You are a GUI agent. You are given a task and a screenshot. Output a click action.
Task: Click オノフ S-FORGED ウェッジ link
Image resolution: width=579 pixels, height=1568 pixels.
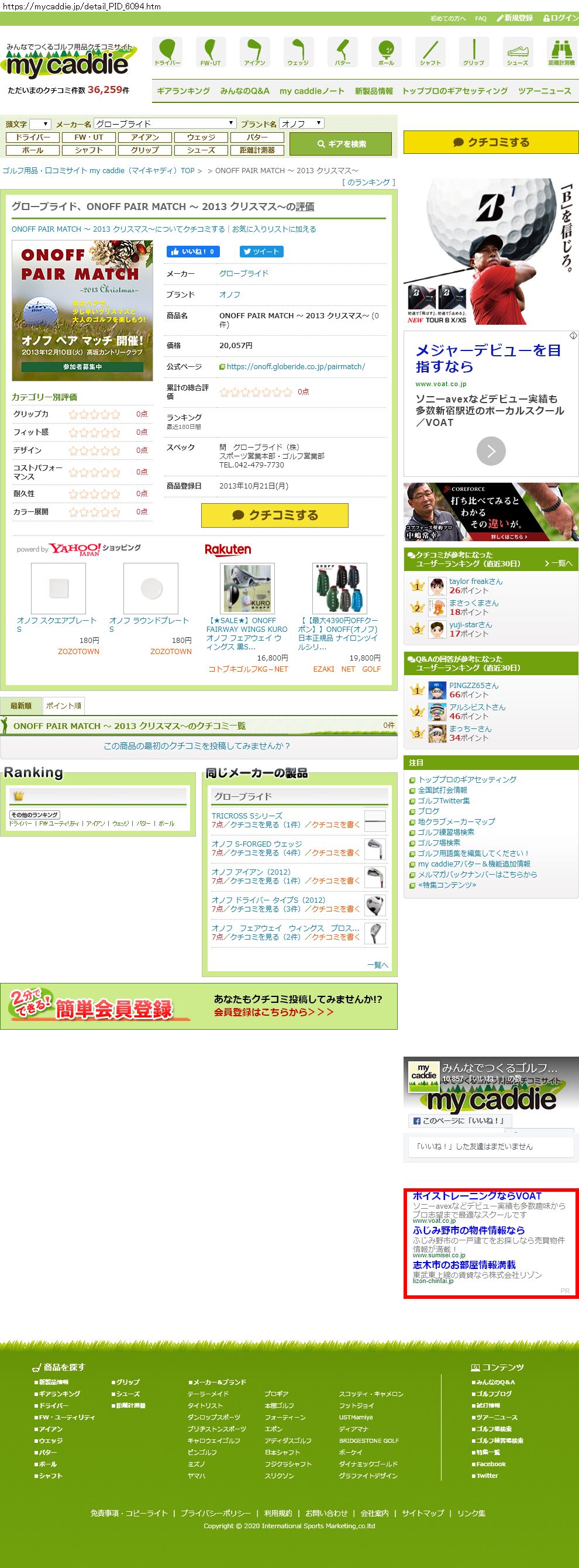pyautogui.click(x=257, y=844)
